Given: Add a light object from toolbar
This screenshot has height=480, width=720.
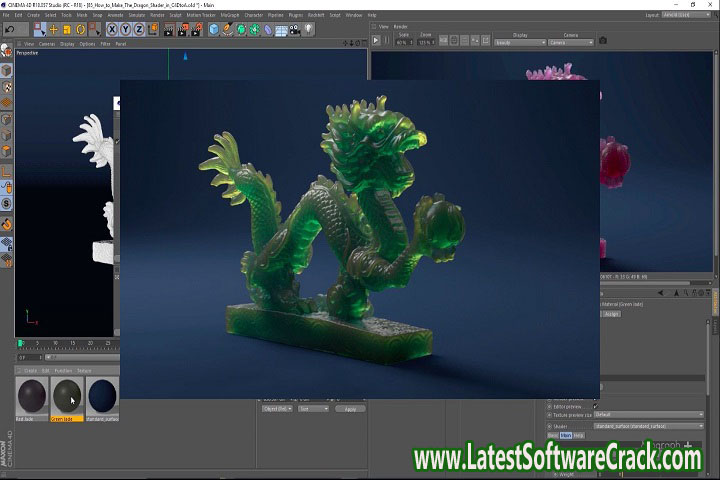Looking at the screenshot, I should tap(309, 29).
